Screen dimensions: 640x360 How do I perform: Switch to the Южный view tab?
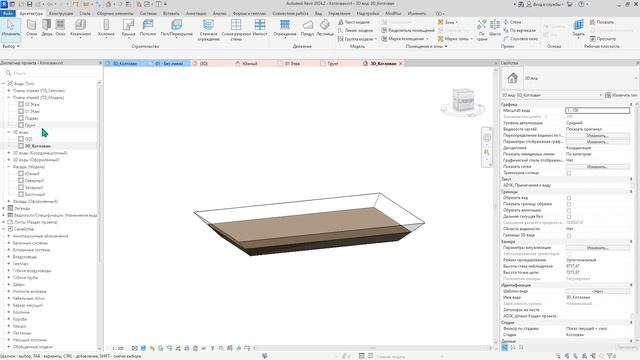pyautogui.click(x=250, y=64)
